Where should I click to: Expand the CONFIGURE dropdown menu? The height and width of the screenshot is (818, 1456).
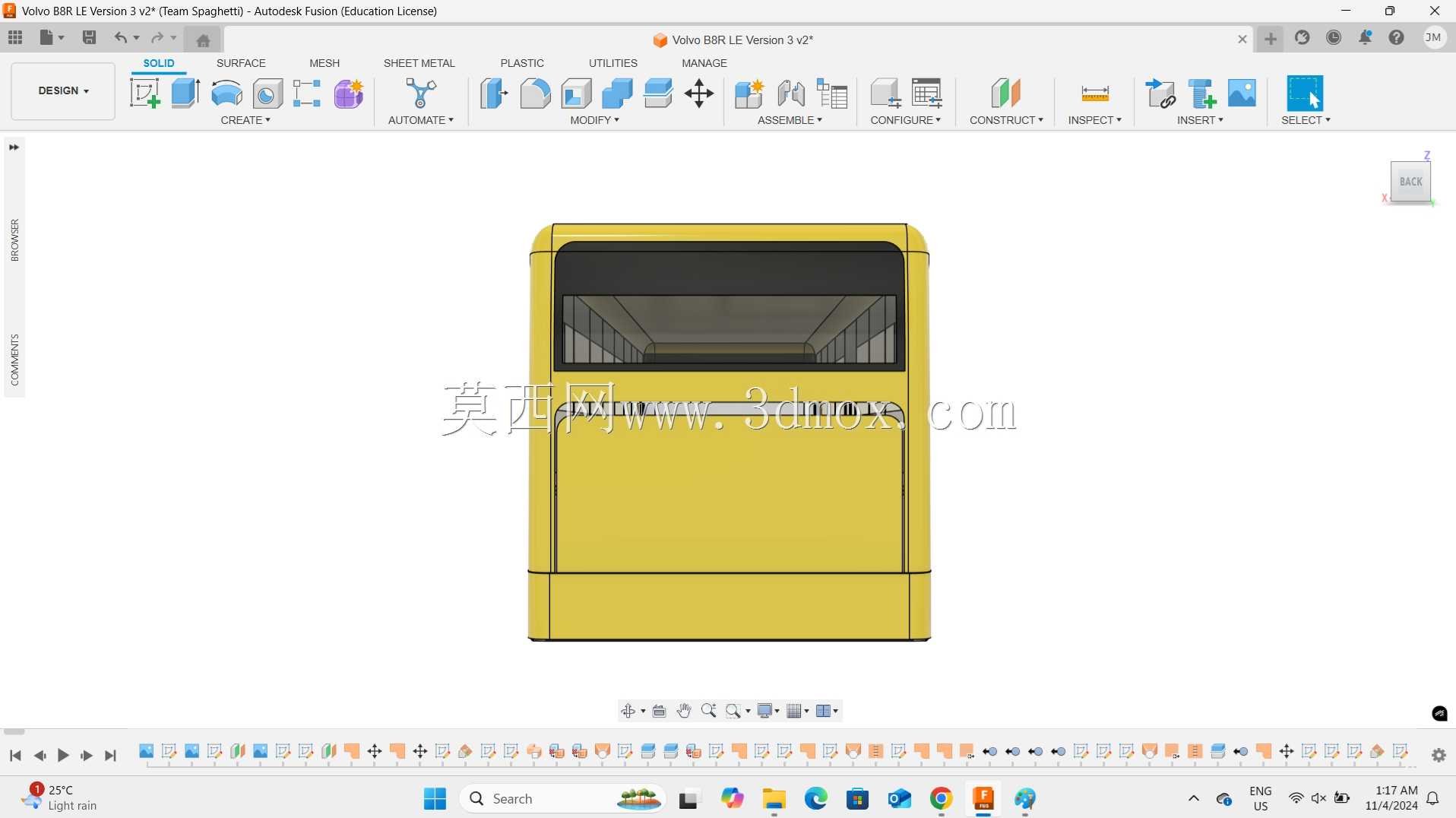(x=906, y=120)
